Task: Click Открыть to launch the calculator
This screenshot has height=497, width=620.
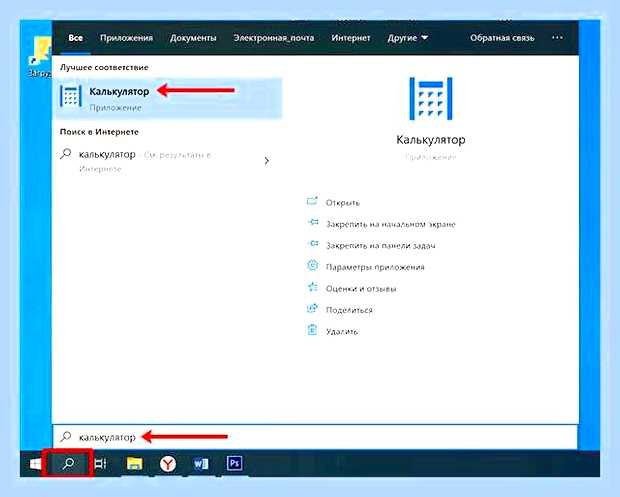Action: click(342, 203)
